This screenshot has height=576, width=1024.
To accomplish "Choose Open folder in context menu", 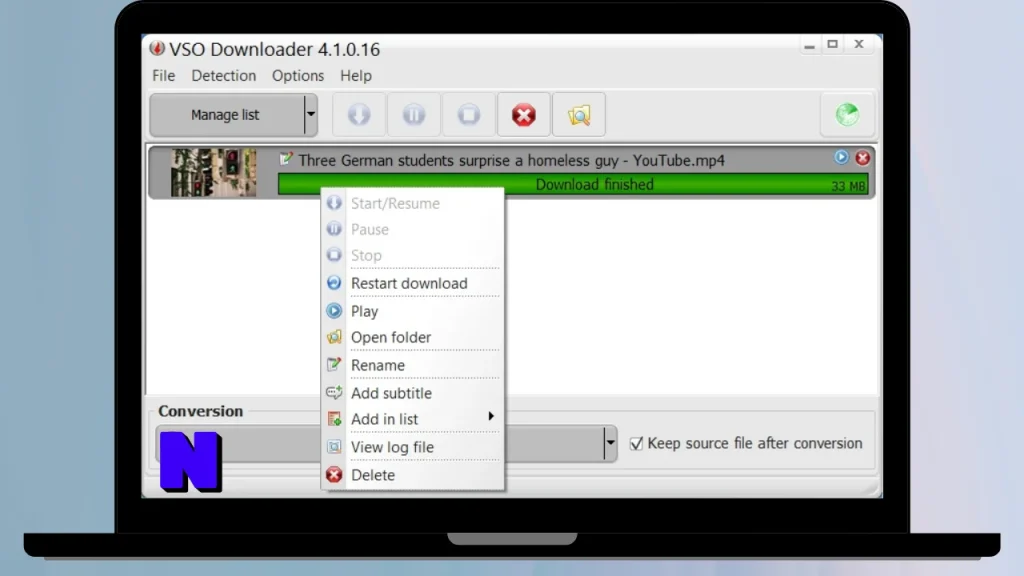I will point(413,338).
